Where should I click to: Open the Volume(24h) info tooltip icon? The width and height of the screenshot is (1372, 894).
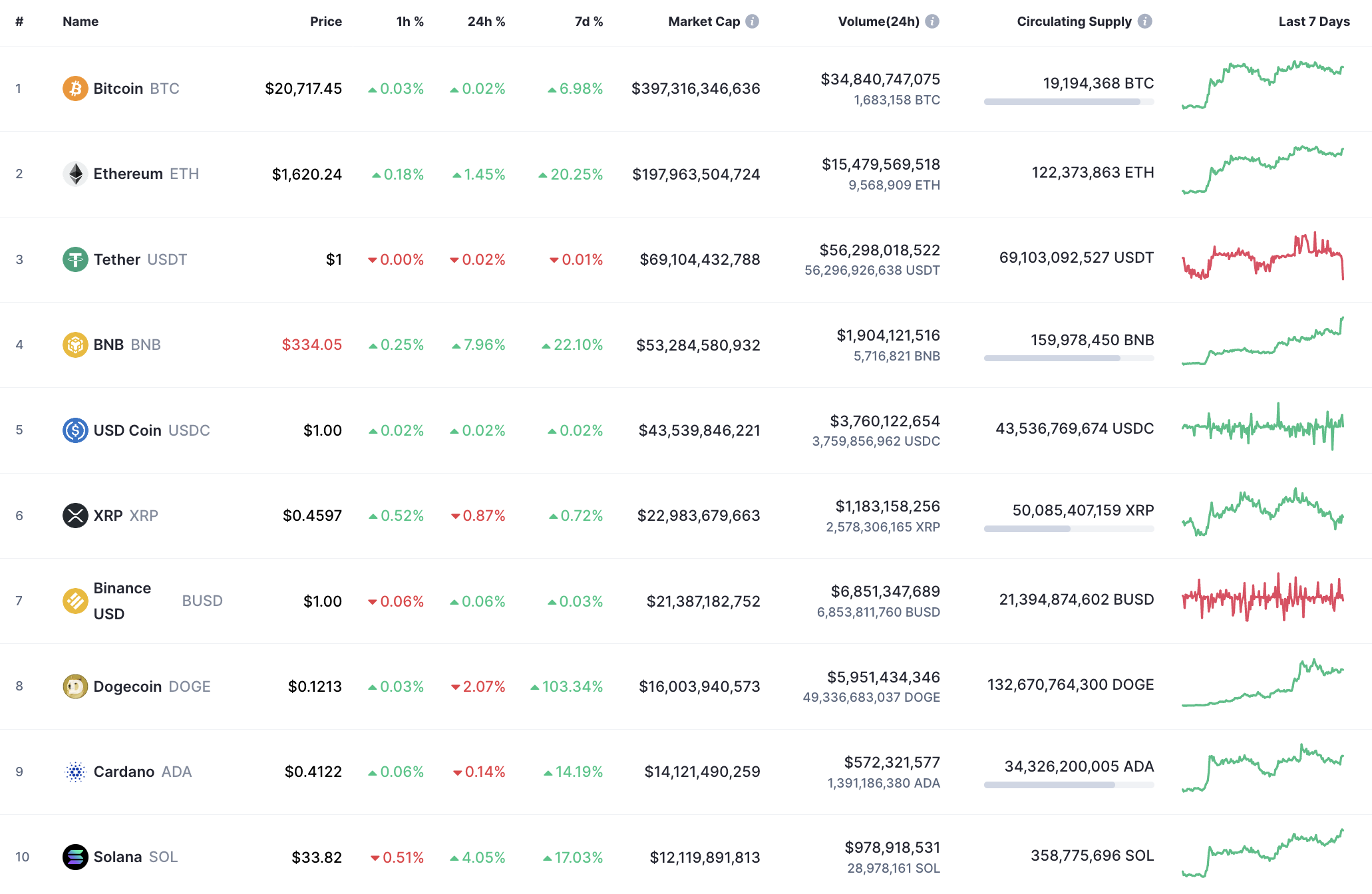932,21
